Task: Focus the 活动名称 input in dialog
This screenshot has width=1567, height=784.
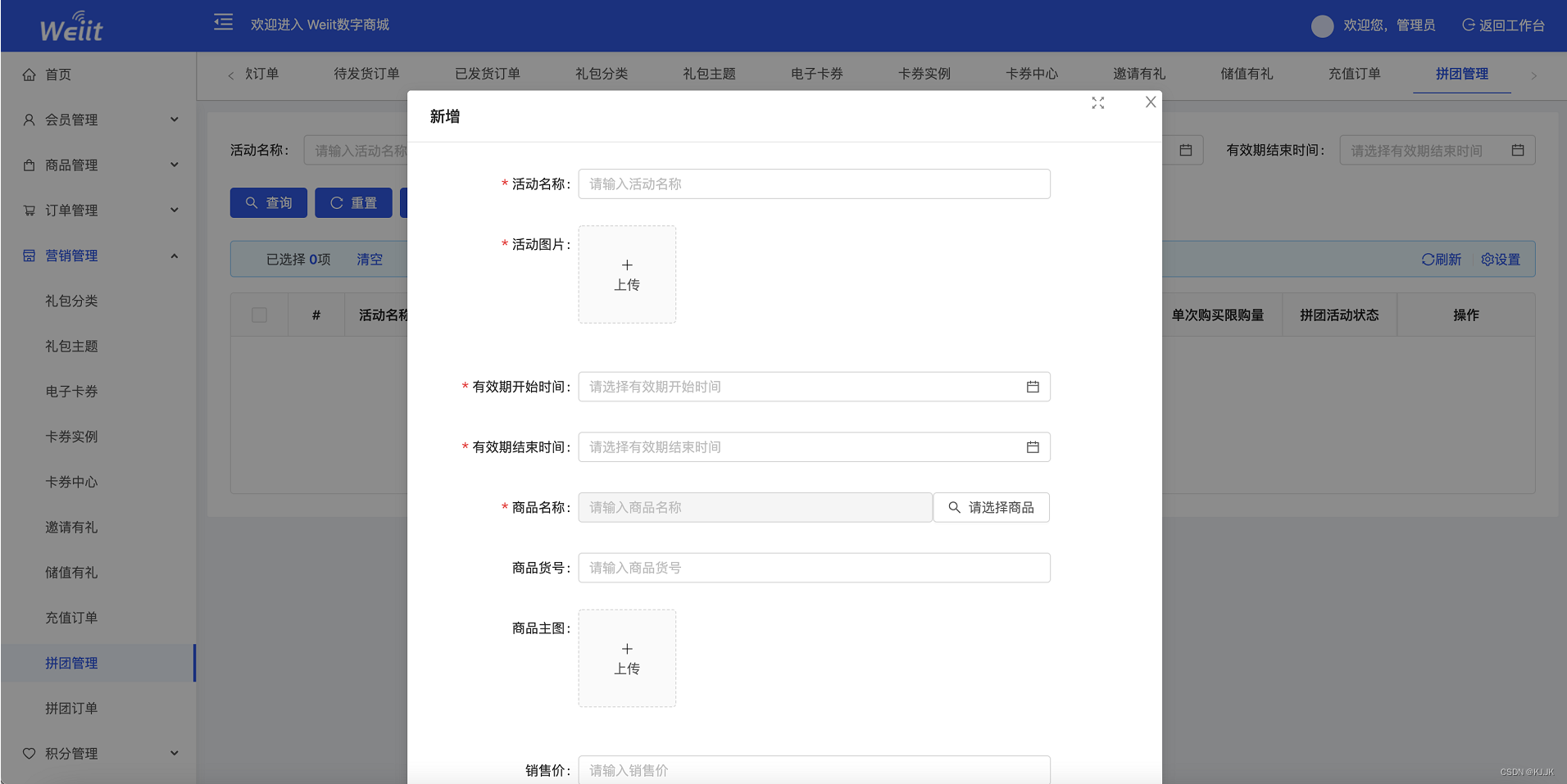Action: 815,184
